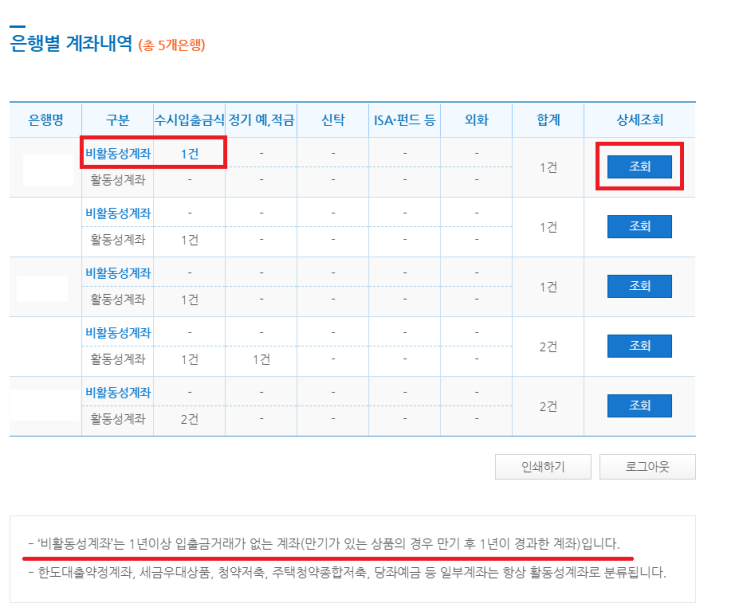
Task: Click the 합계 column header
Action: [x=548, y=120]
